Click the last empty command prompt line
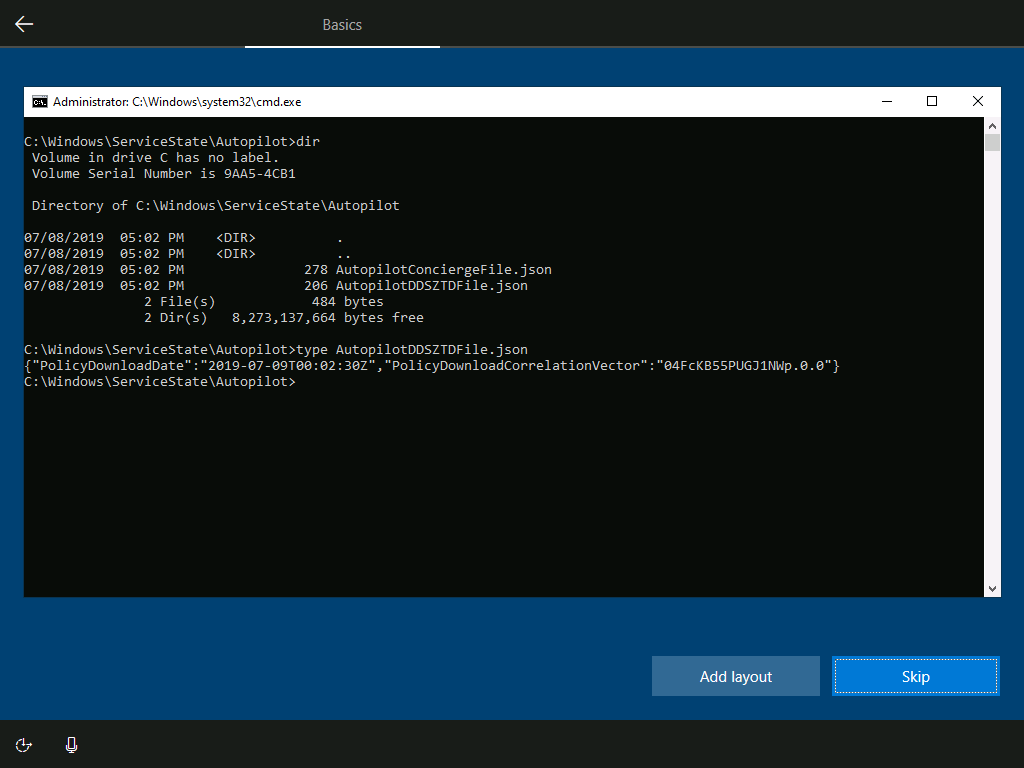This screenshot has width=1024, height=768. pos(160,382)
